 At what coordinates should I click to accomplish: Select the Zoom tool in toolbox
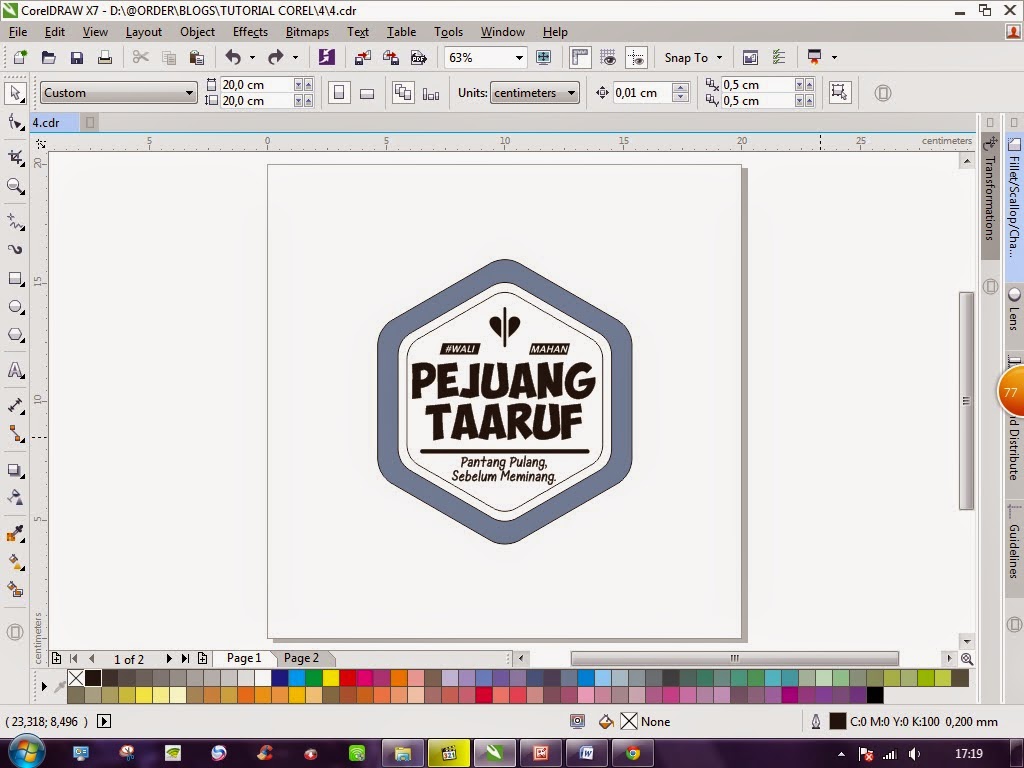15,187
